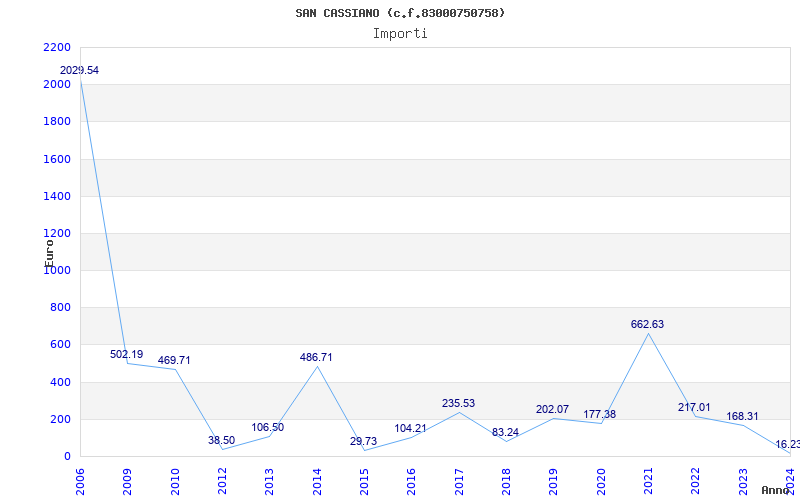Click the 200 y-axis tick label
Image resolution: width=800 pixels, height=500 pixels.
click(x=60, y=419)
